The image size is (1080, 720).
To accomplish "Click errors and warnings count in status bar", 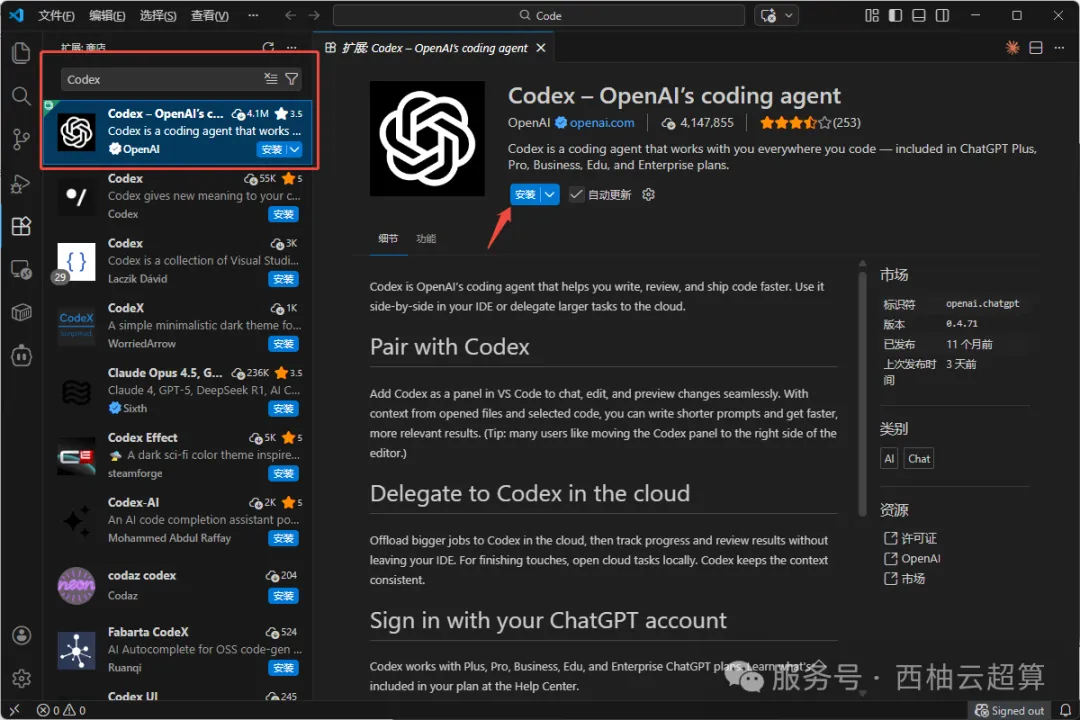I will [x=61, y=710].
